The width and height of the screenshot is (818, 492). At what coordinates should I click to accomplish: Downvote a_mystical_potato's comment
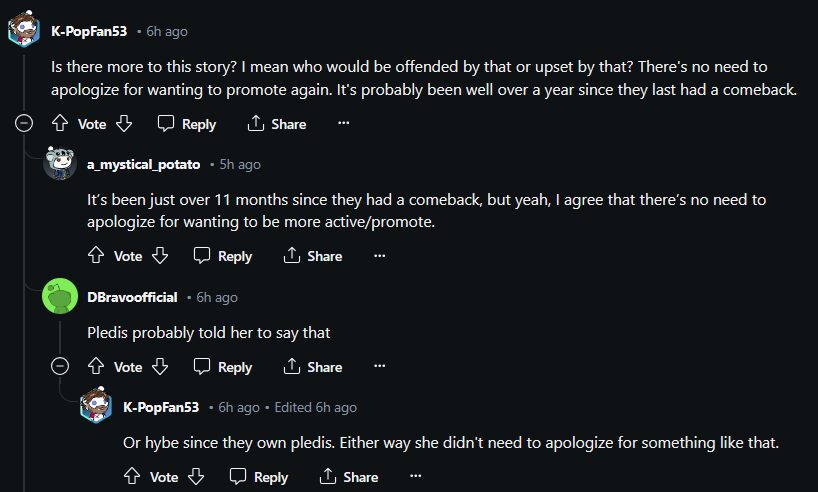(160, 256)
